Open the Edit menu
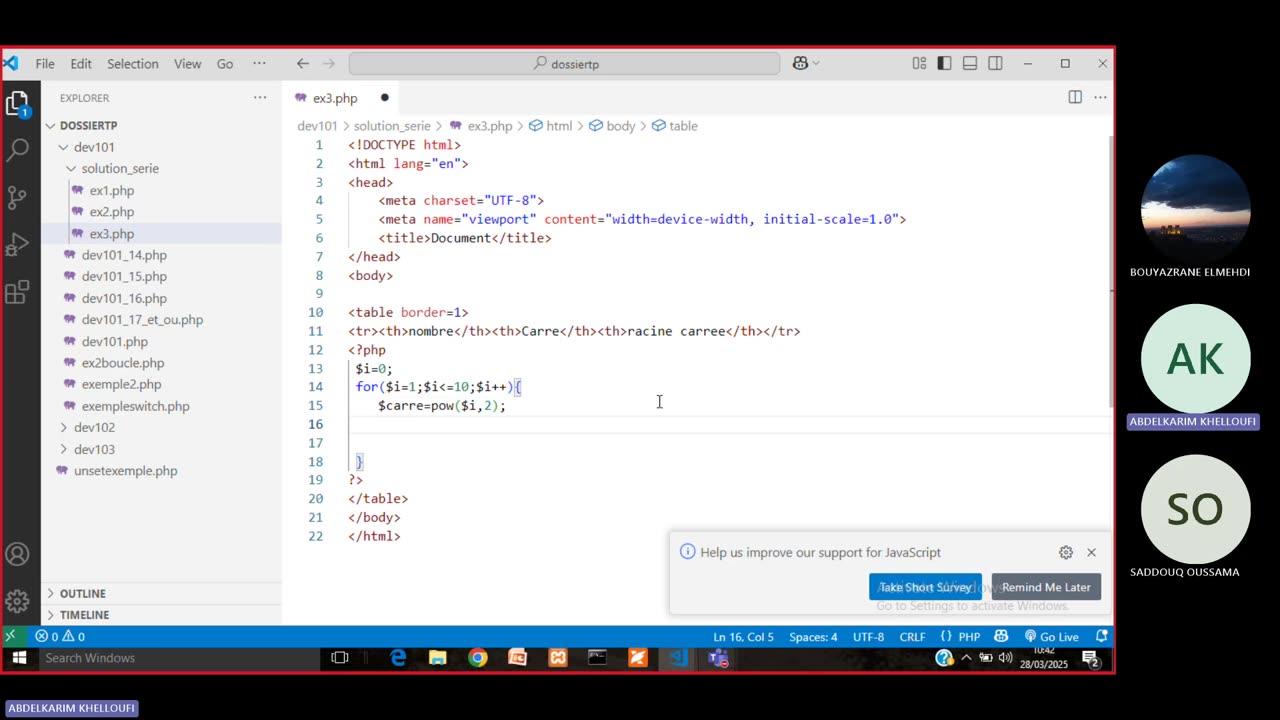 (81, 63)
